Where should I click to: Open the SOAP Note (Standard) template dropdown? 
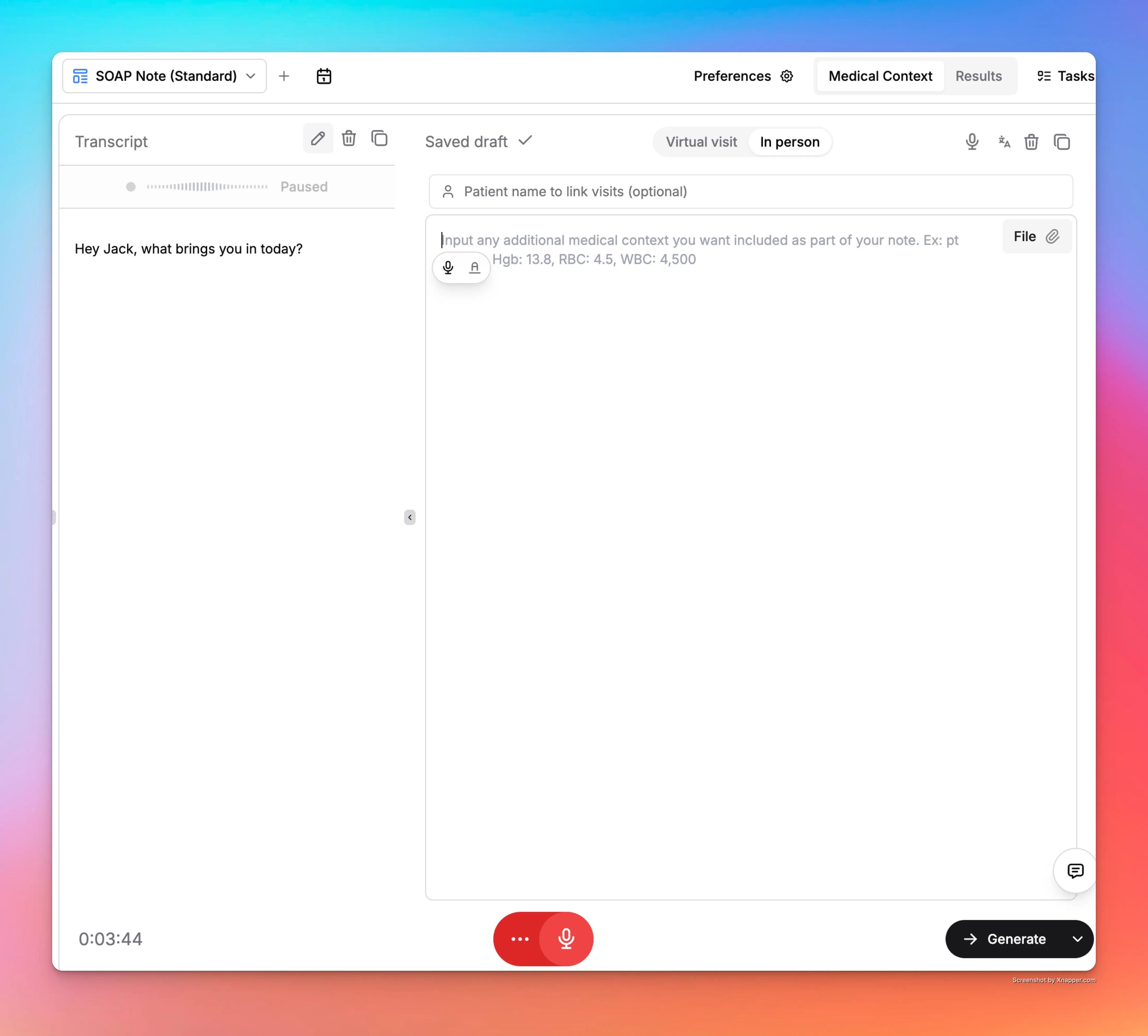[x=164, y=76]
